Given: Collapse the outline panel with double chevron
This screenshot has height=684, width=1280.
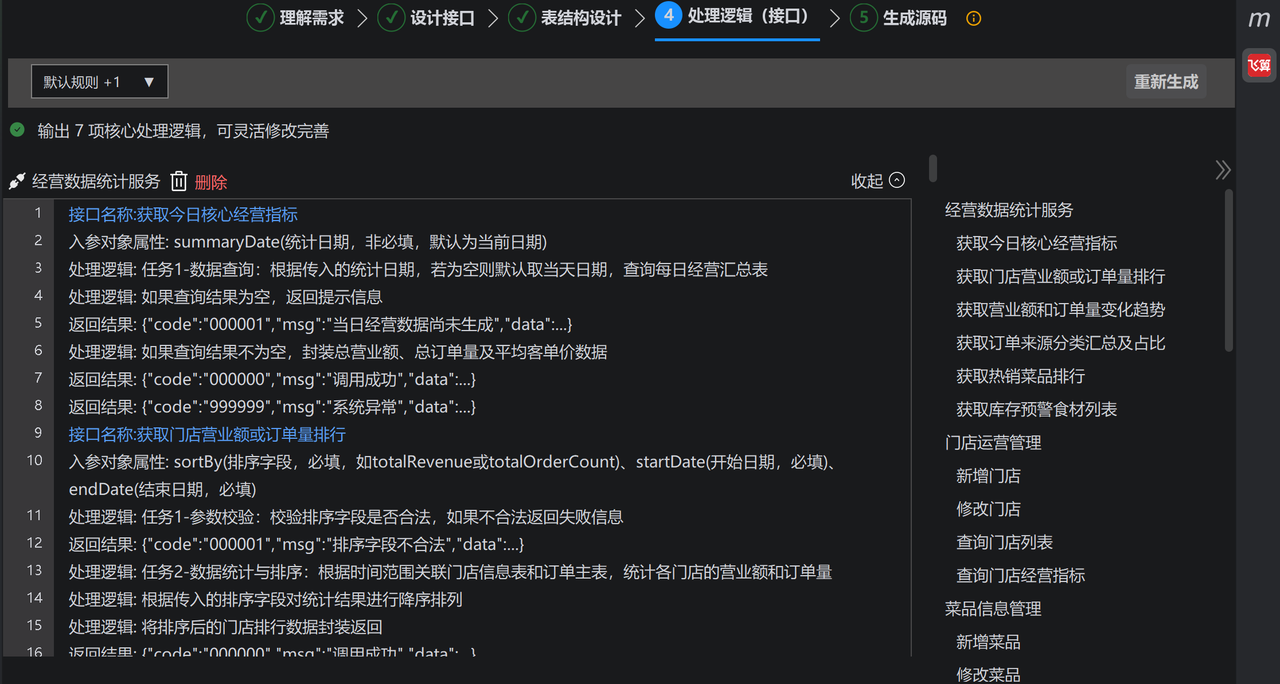Looking at the screenshot, I should 1222,170.
